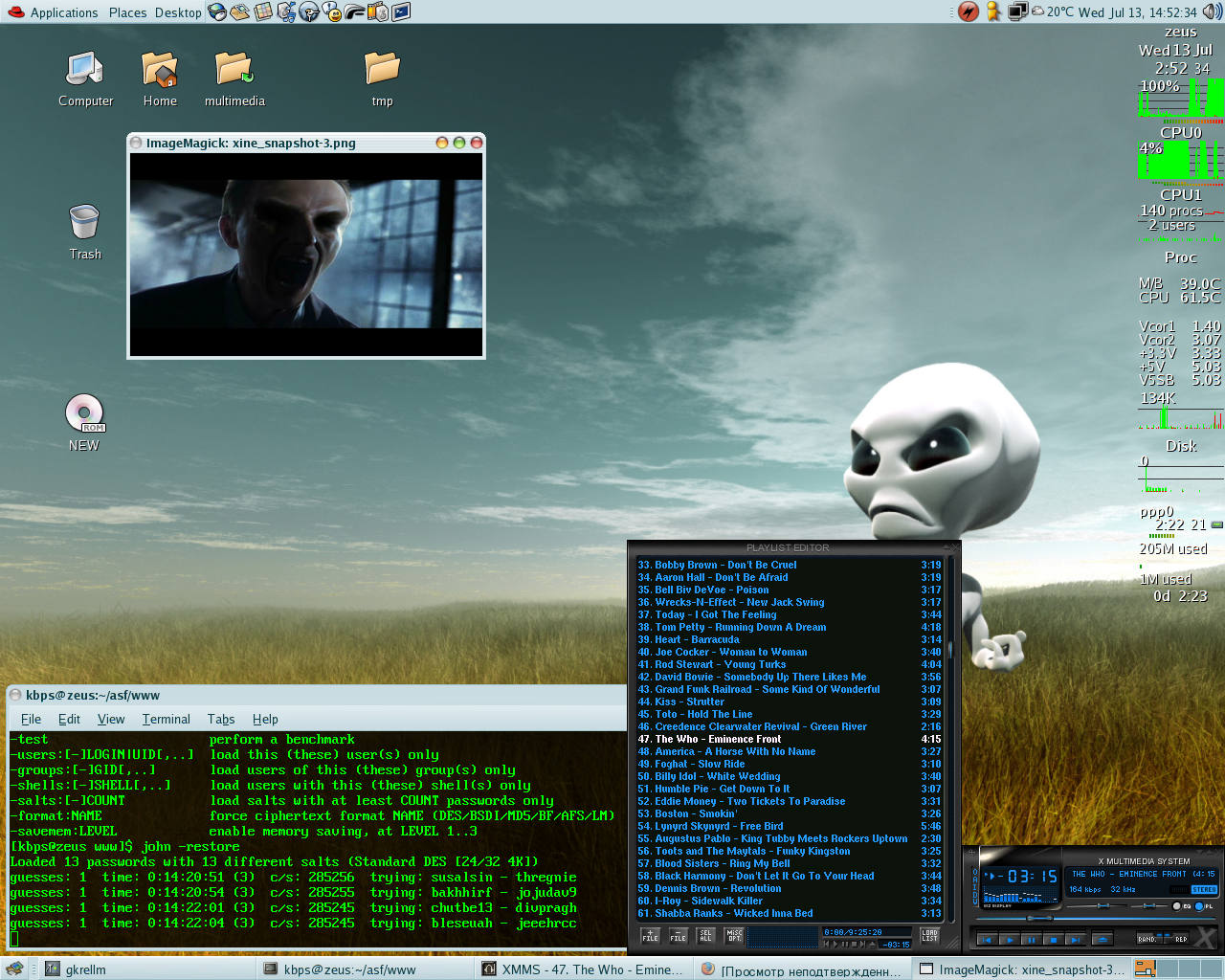Launch the smiley messenger icon in the panel
Viewport: 1225px width, 980px height.
point(332,11)
